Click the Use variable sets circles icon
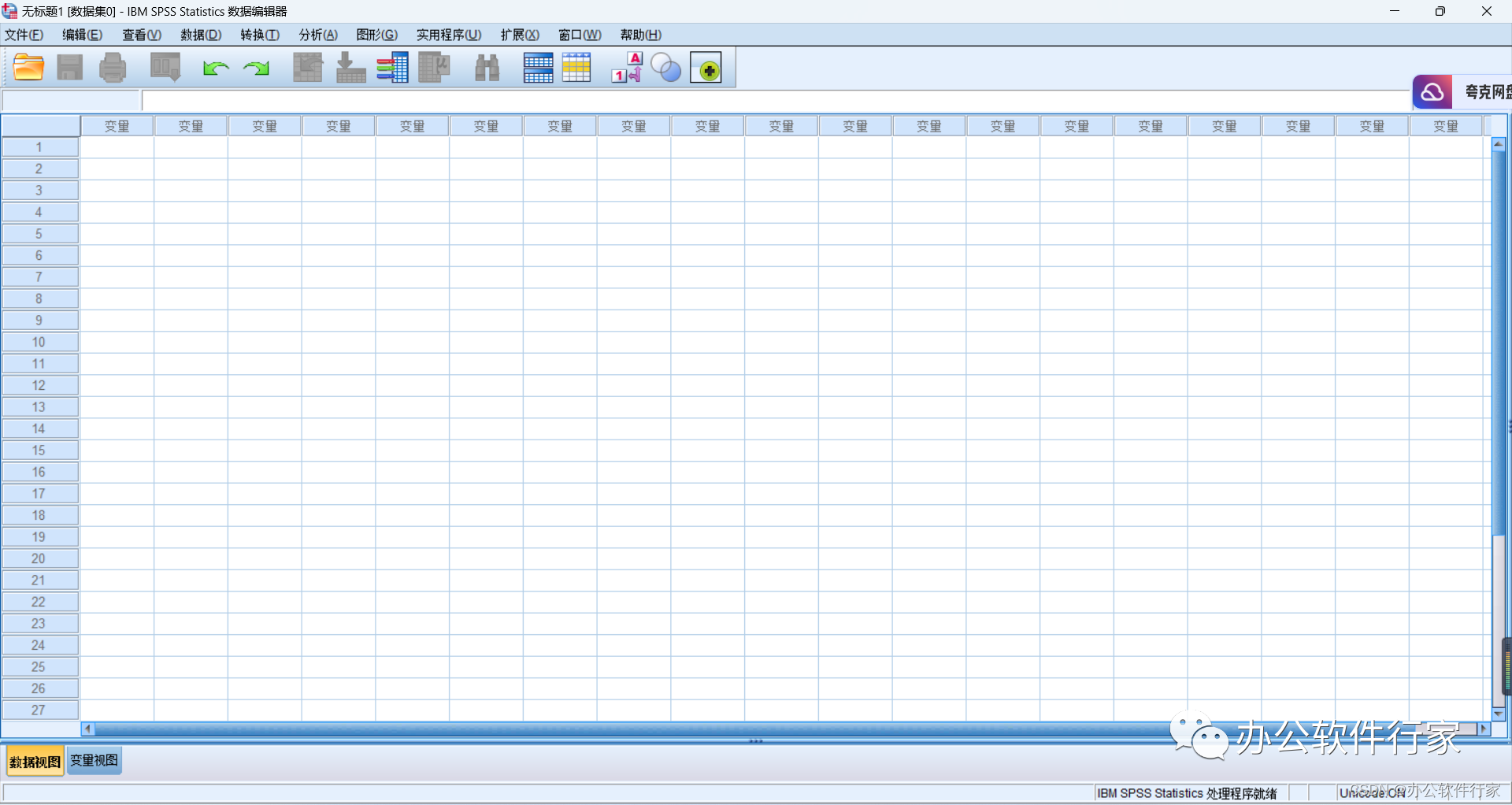Viewport: 1512px width, 805px height. coord(666,68)
